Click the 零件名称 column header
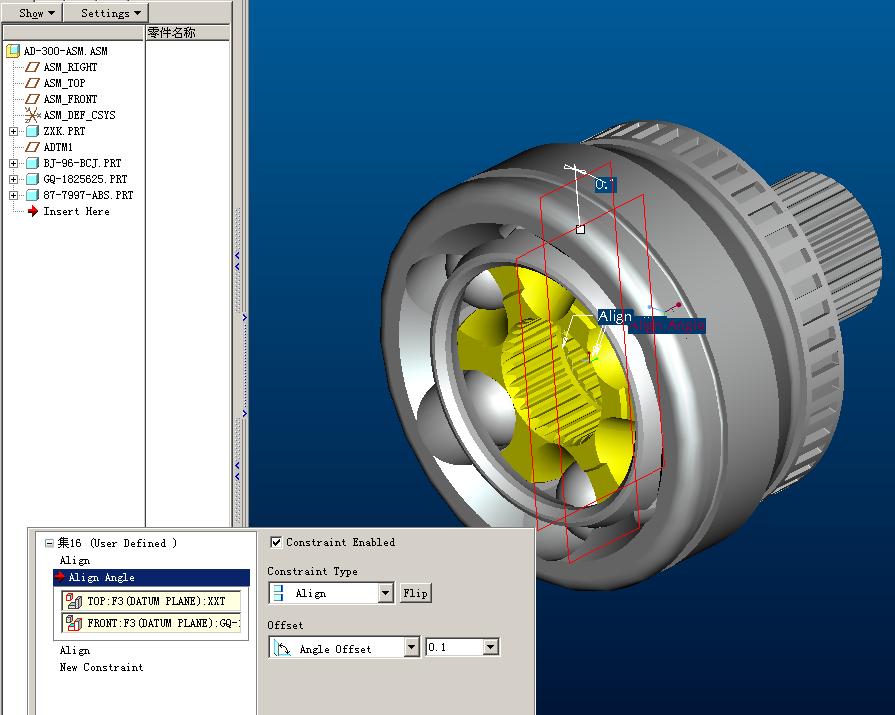Viewport: 895px width, 715px height. click(x=187, y=33)
